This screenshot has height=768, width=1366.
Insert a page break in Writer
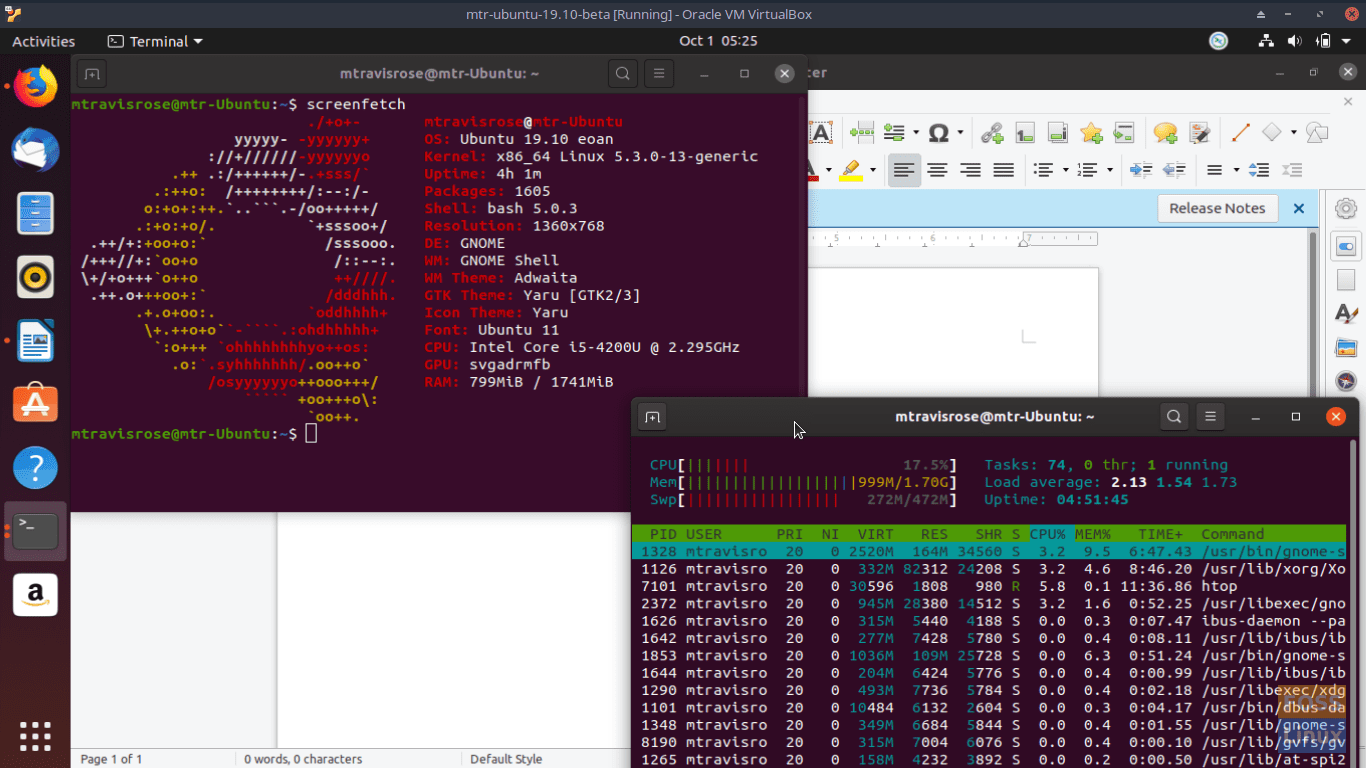tap(861, 132)
